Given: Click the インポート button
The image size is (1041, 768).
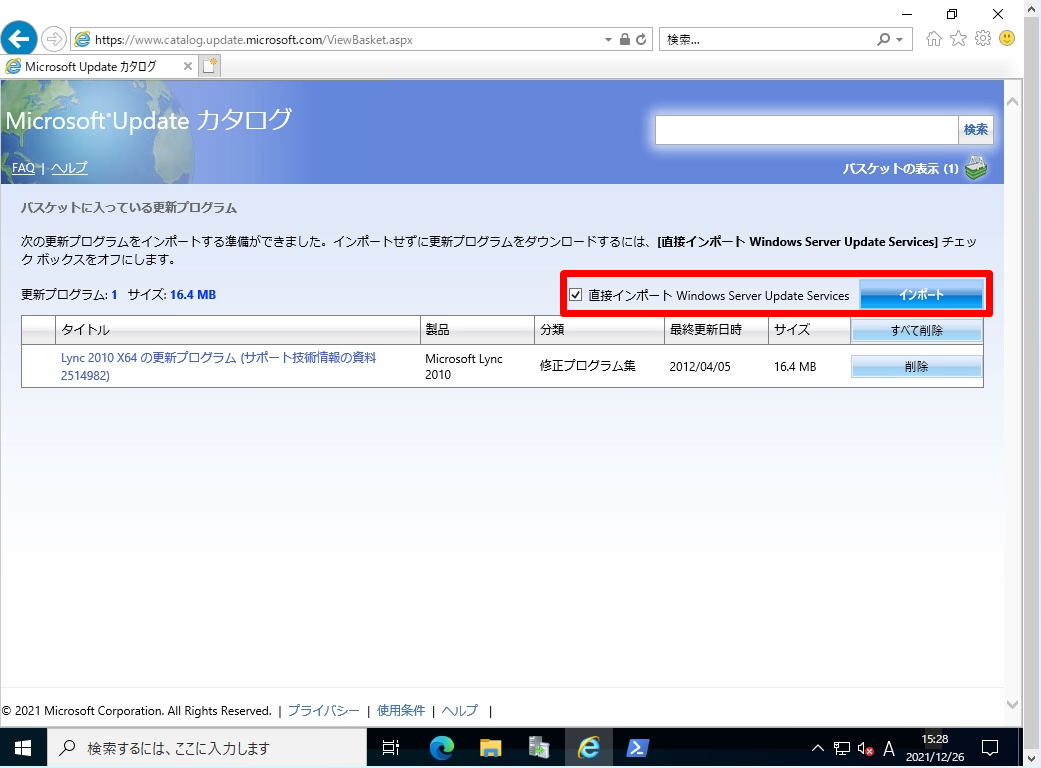Looking at the screenshot, I should point(921,294).
